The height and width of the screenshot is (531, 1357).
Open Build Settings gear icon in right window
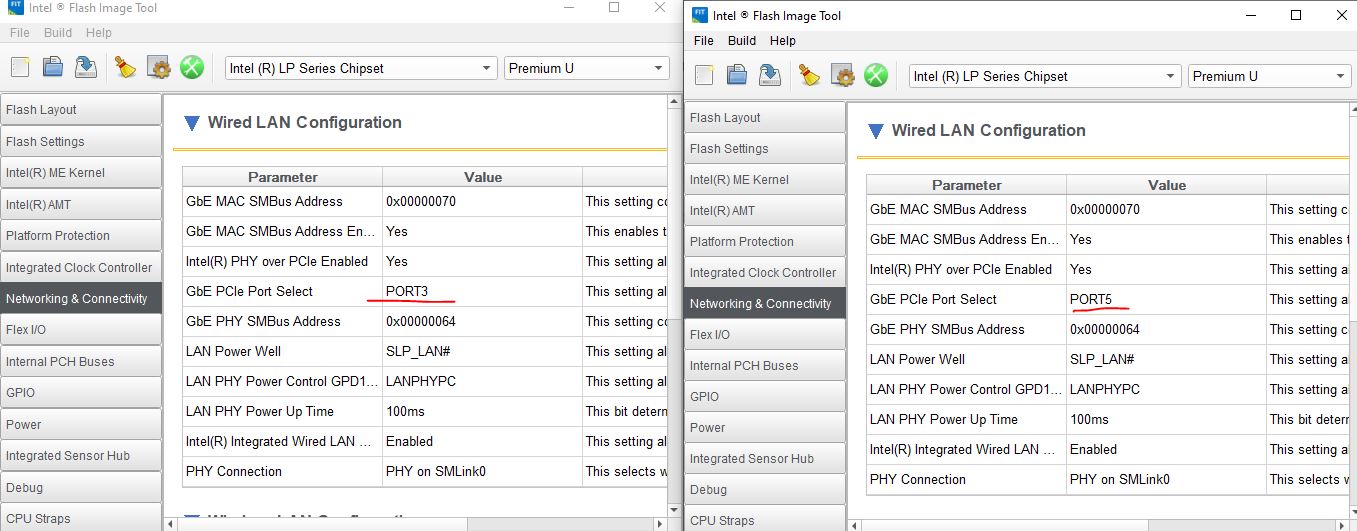coord(843,75)
